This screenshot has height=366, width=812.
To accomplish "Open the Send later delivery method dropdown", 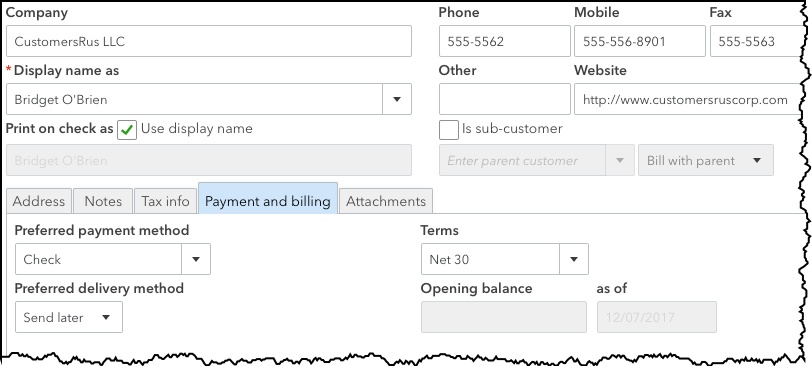I will point(69,317).
